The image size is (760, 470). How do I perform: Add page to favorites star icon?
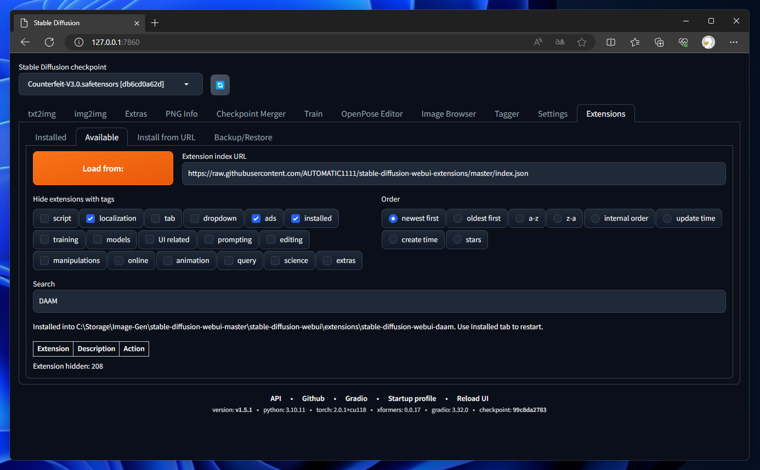point(582,42)
